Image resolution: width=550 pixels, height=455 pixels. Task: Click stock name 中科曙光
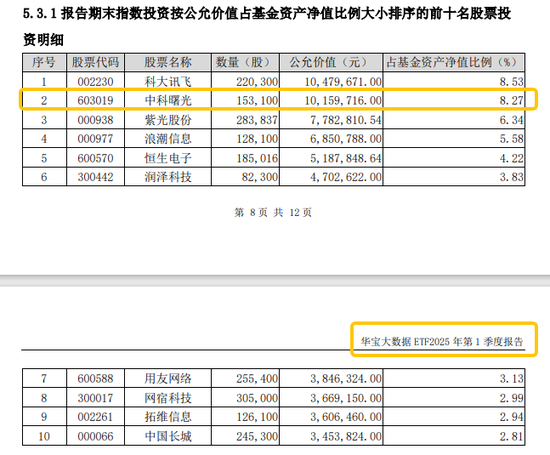pyautogui.click(x=168, y=101)
